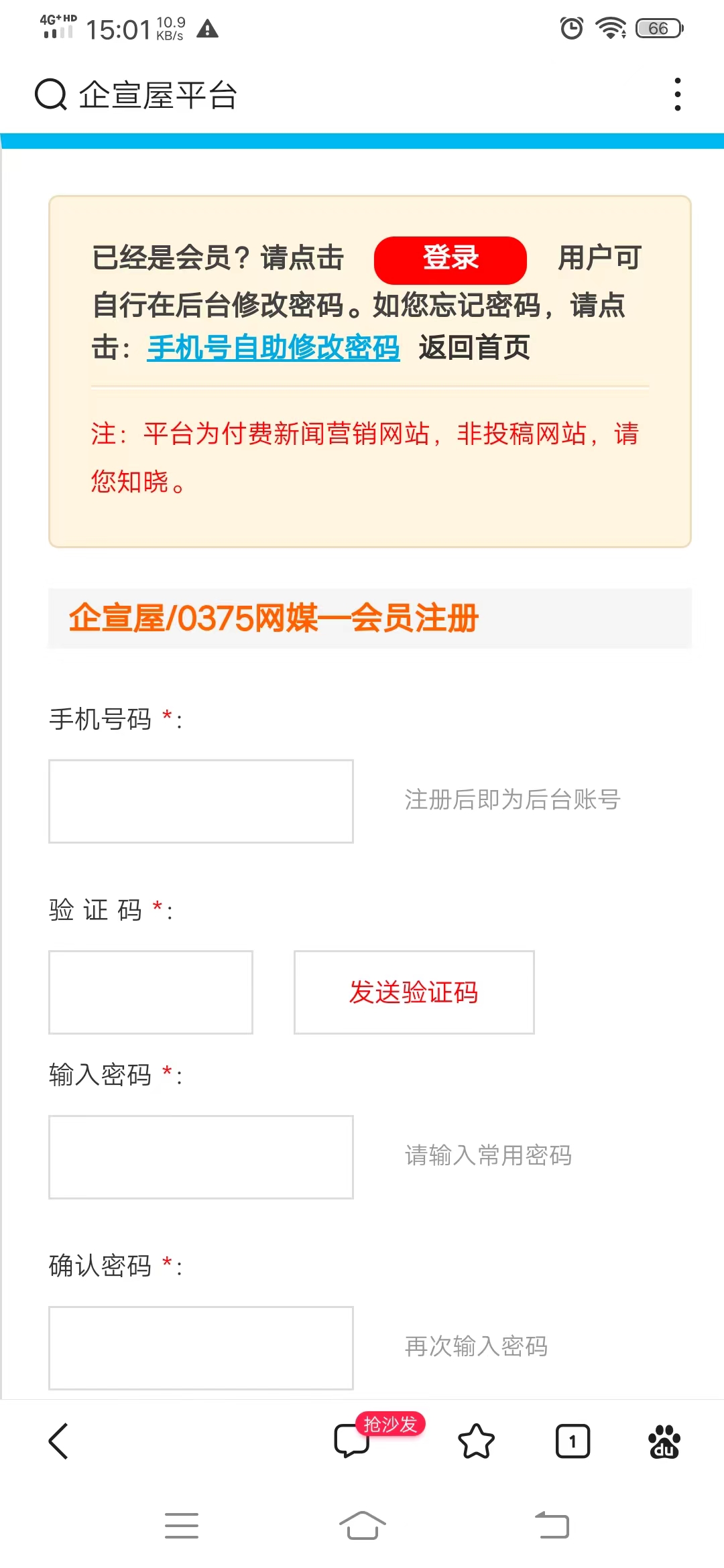
Task: Tap the Baidu paw icon
Action: pyautogui.click(x=664, y=1441)
